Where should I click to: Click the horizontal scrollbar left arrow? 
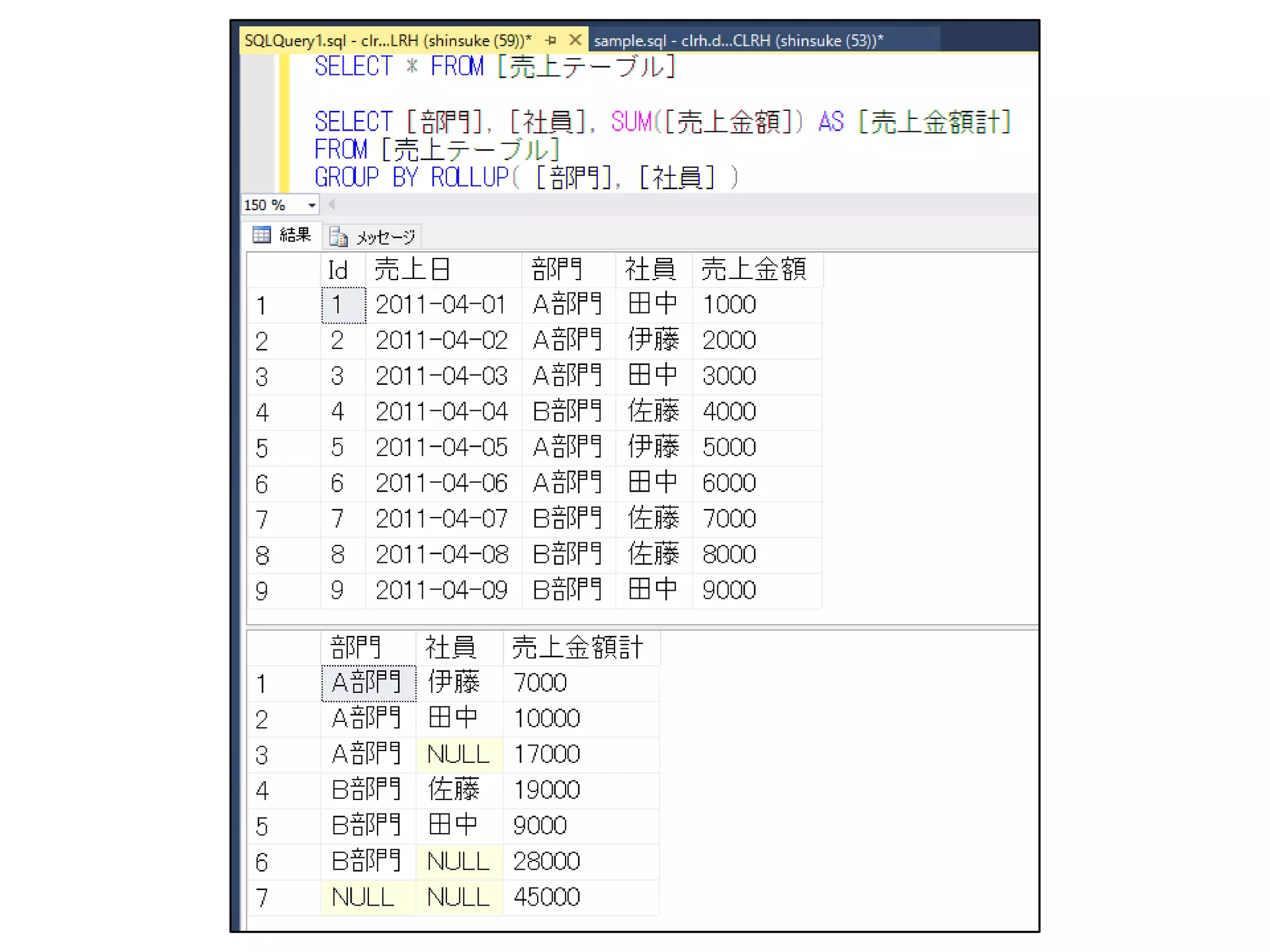pos(332,205)
